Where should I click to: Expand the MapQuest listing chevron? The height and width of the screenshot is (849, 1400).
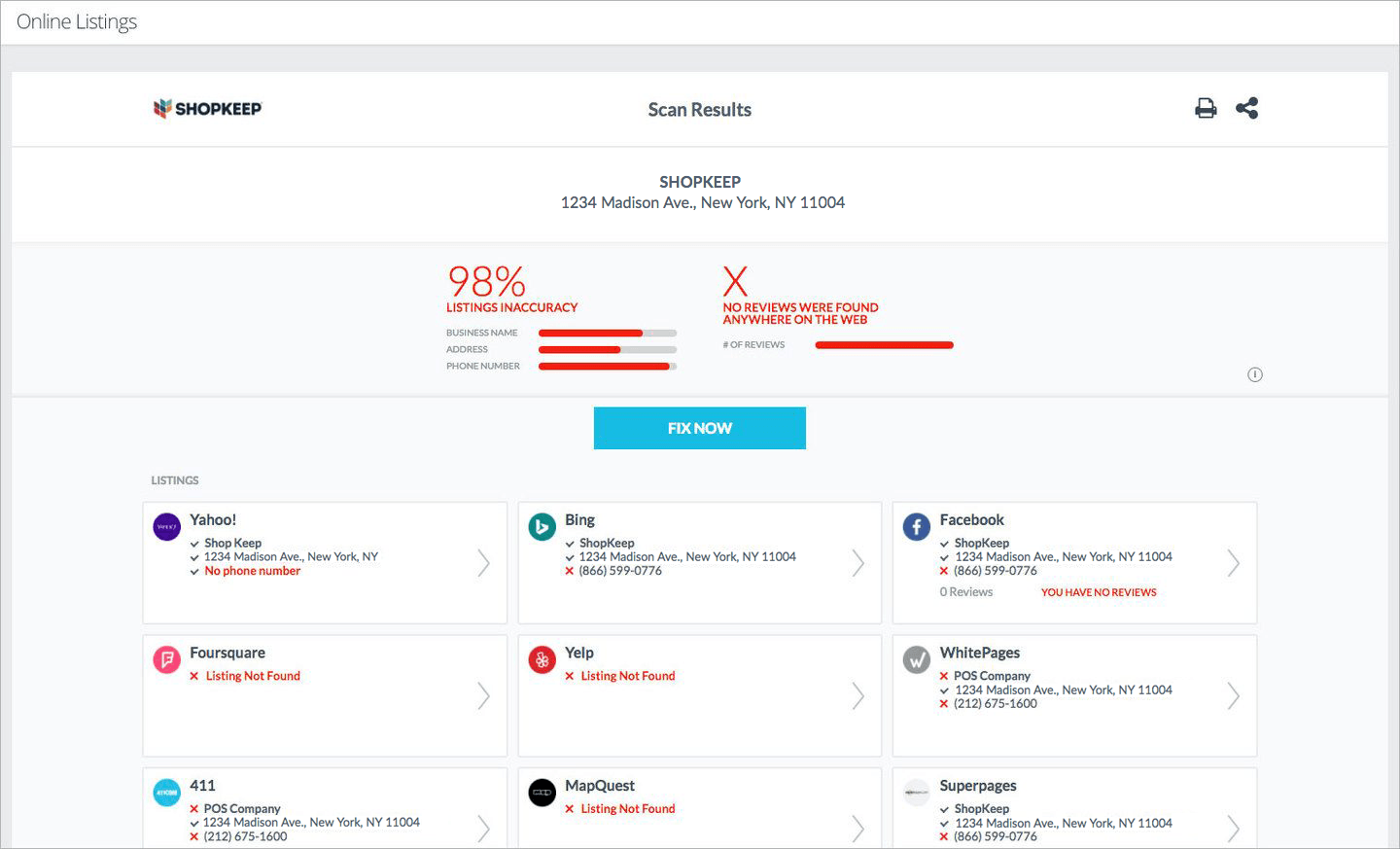click(857, 829)
